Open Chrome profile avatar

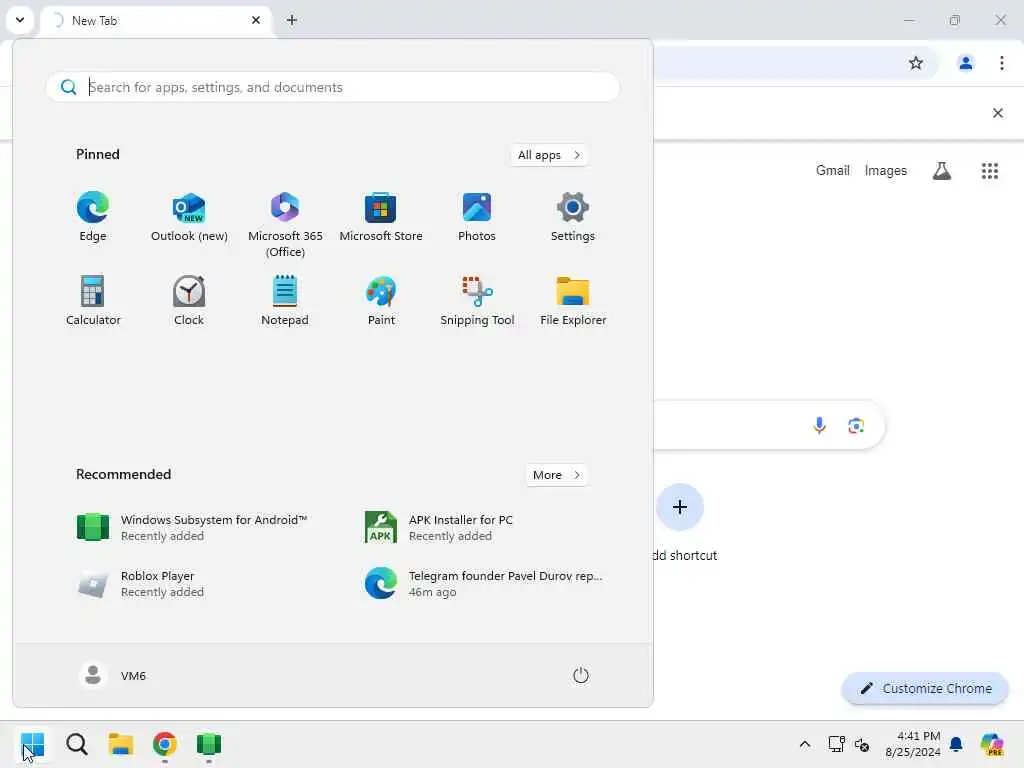point(965,63)
